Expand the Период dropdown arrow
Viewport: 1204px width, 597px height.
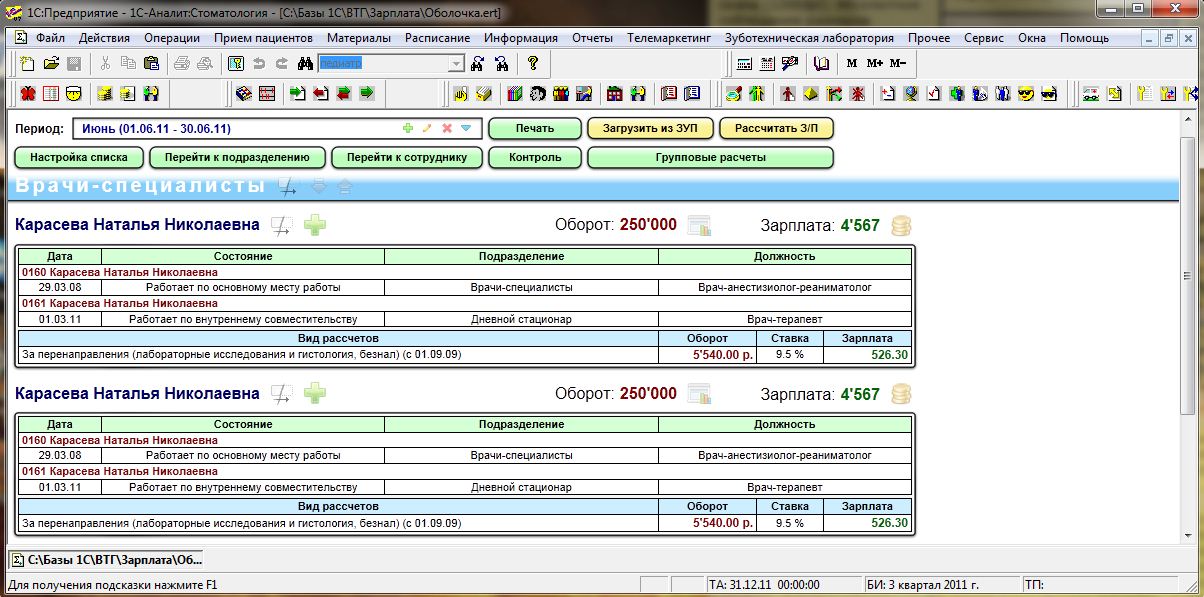pyautogui.click(x=466, y=129)
